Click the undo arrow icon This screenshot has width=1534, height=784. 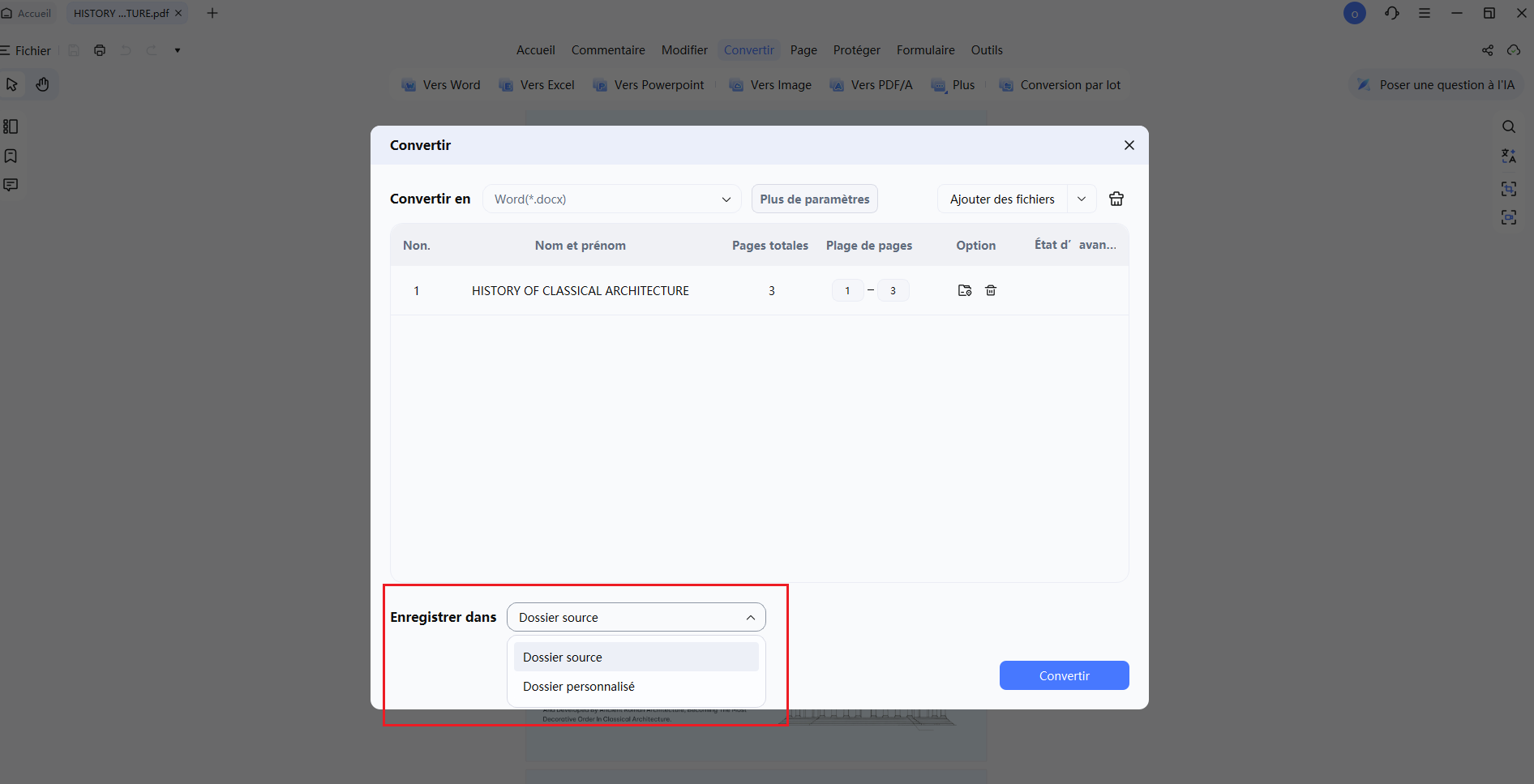(x=126, y=50)
